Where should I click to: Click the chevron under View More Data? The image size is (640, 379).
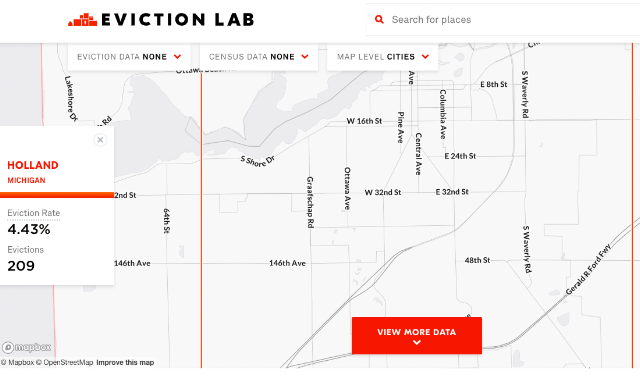coord(417,342)
